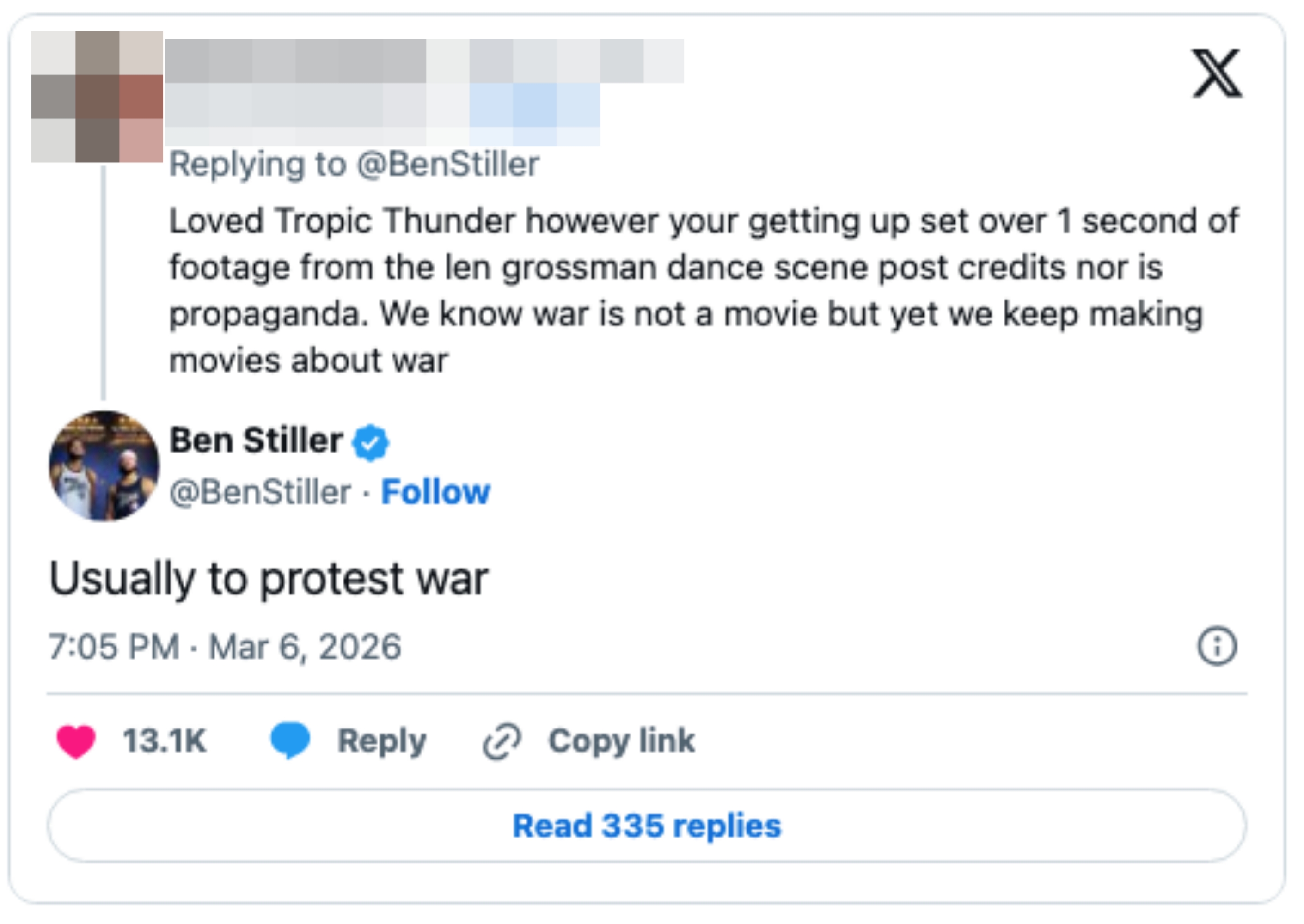
Task: Open Ben Stiller's profile picture
Action: [x=104, y=466]
